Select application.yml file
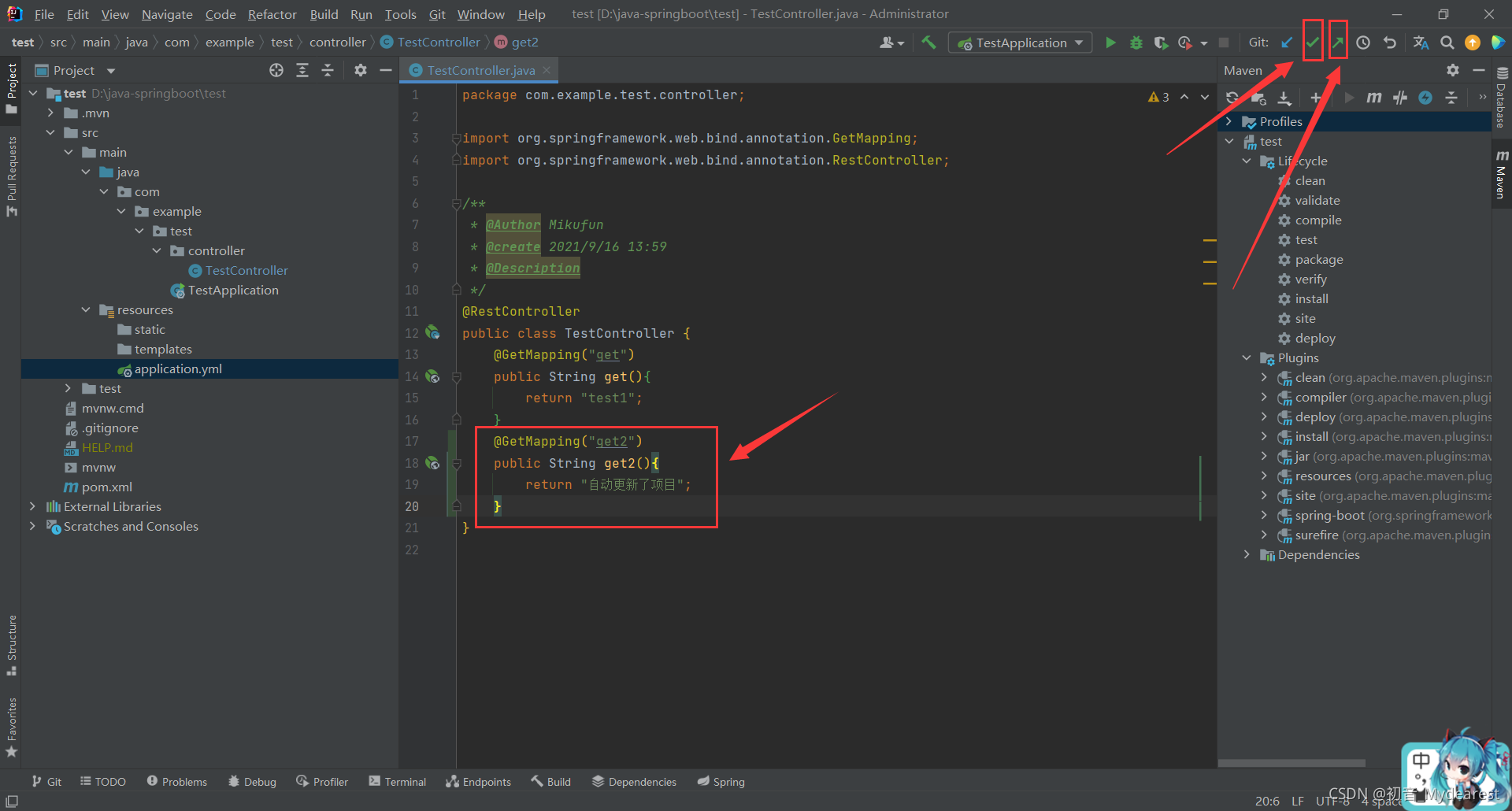 tap(178, 368)
